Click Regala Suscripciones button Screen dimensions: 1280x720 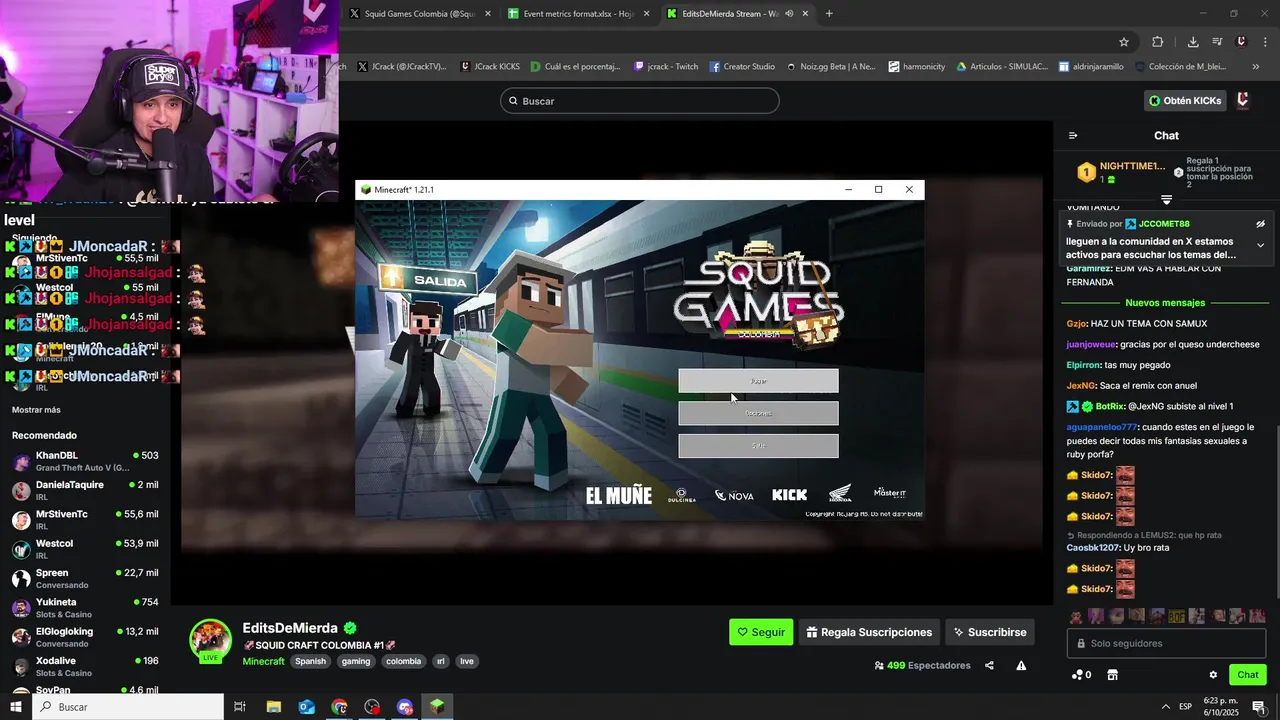click(869, 632)
